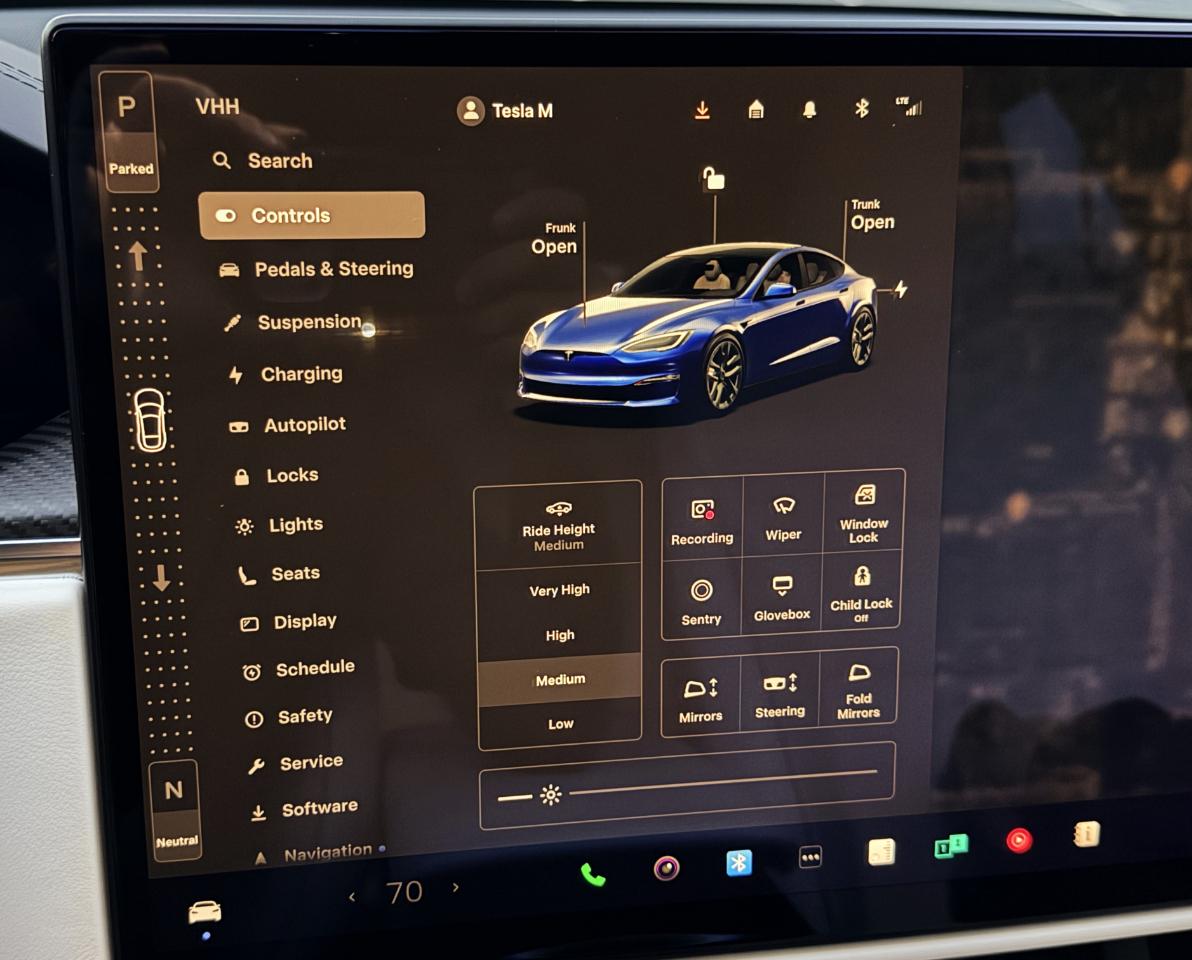Screen dimensions: 1192x960
Task: Increase temperature with right chevron
Action: 455,887
